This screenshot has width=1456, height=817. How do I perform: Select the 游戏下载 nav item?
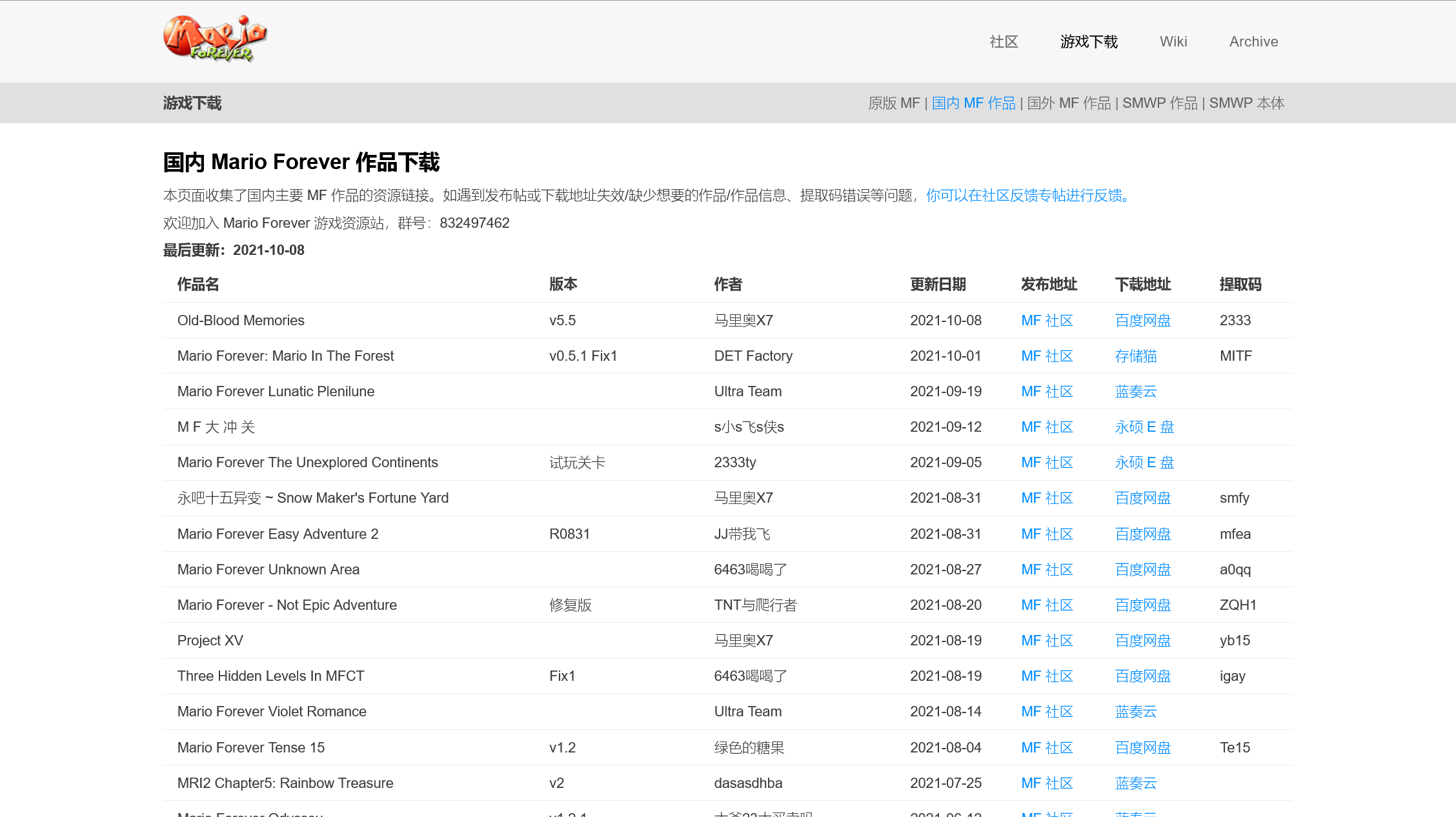1088,42
